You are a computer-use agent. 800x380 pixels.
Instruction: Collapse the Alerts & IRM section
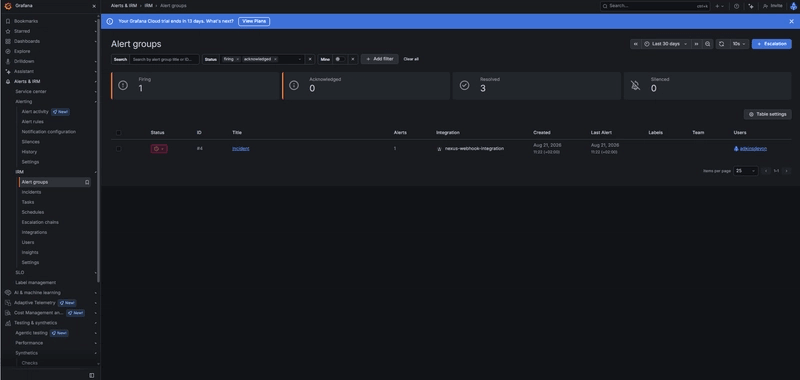pos(95,82)
